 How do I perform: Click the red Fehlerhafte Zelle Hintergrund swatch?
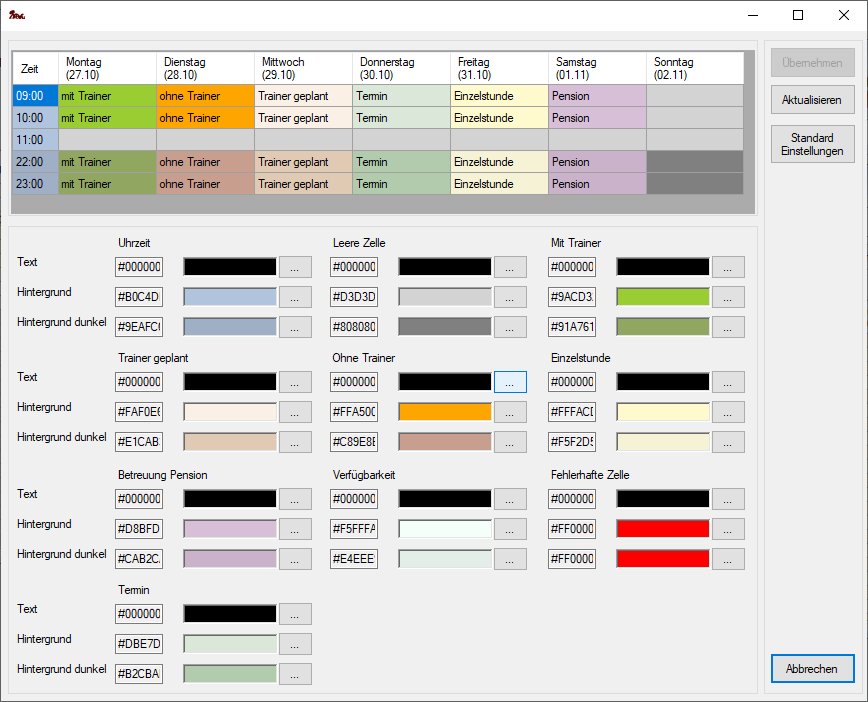[663, 529]
